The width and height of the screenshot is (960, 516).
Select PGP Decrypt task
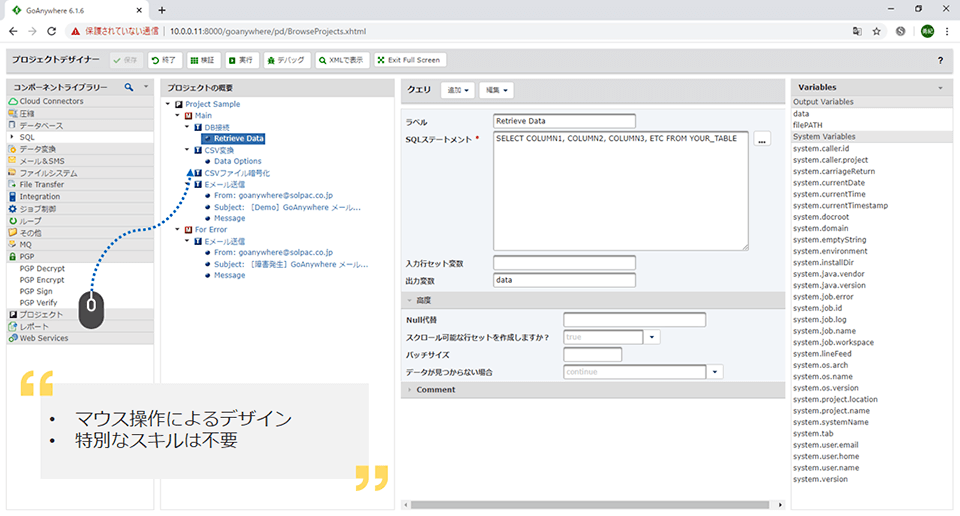tap(42, 269)
